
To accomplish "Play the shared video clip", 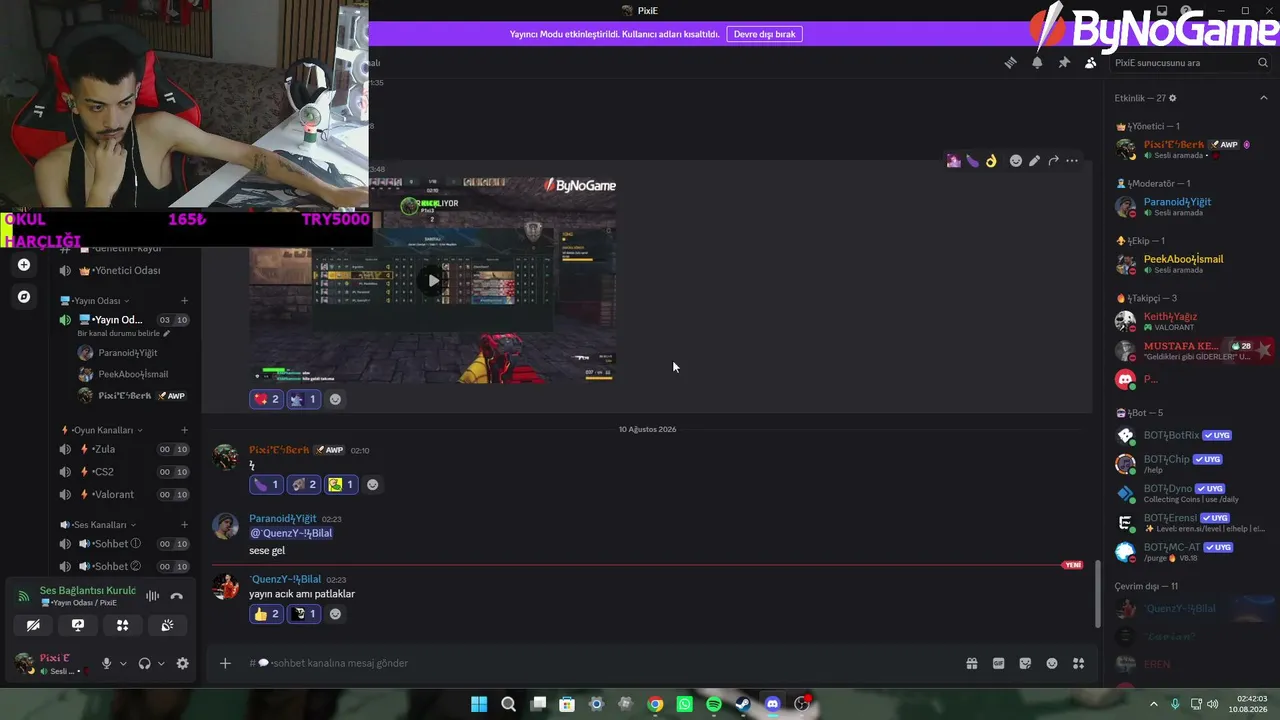I will tap(433, 280).
